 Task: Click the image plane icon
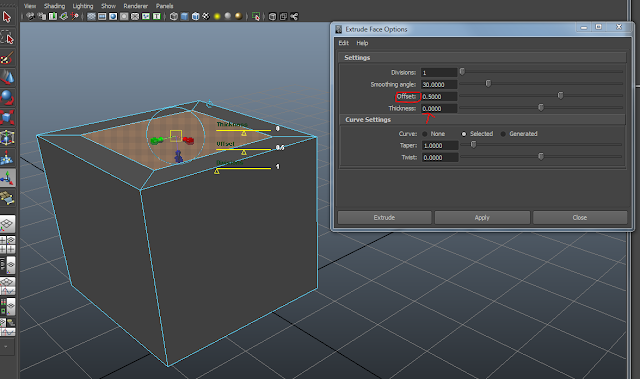[x=64, y=16]
